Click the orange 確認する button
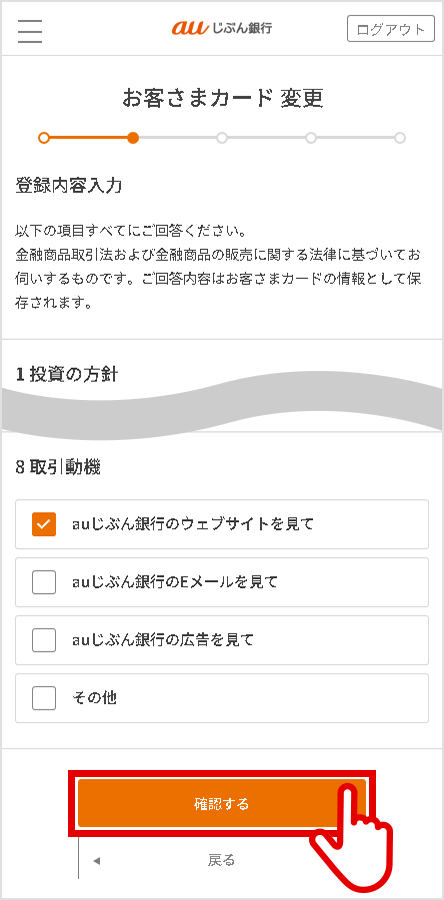 point(221,804)
